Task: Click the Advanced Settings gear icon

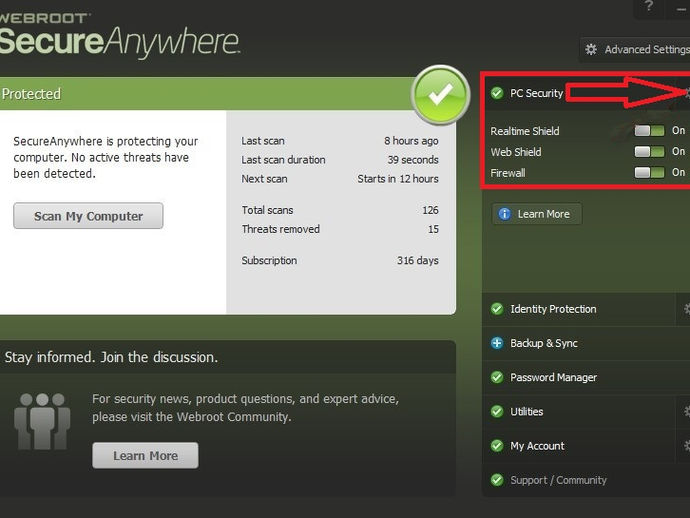Action: (x=591, y=49)
